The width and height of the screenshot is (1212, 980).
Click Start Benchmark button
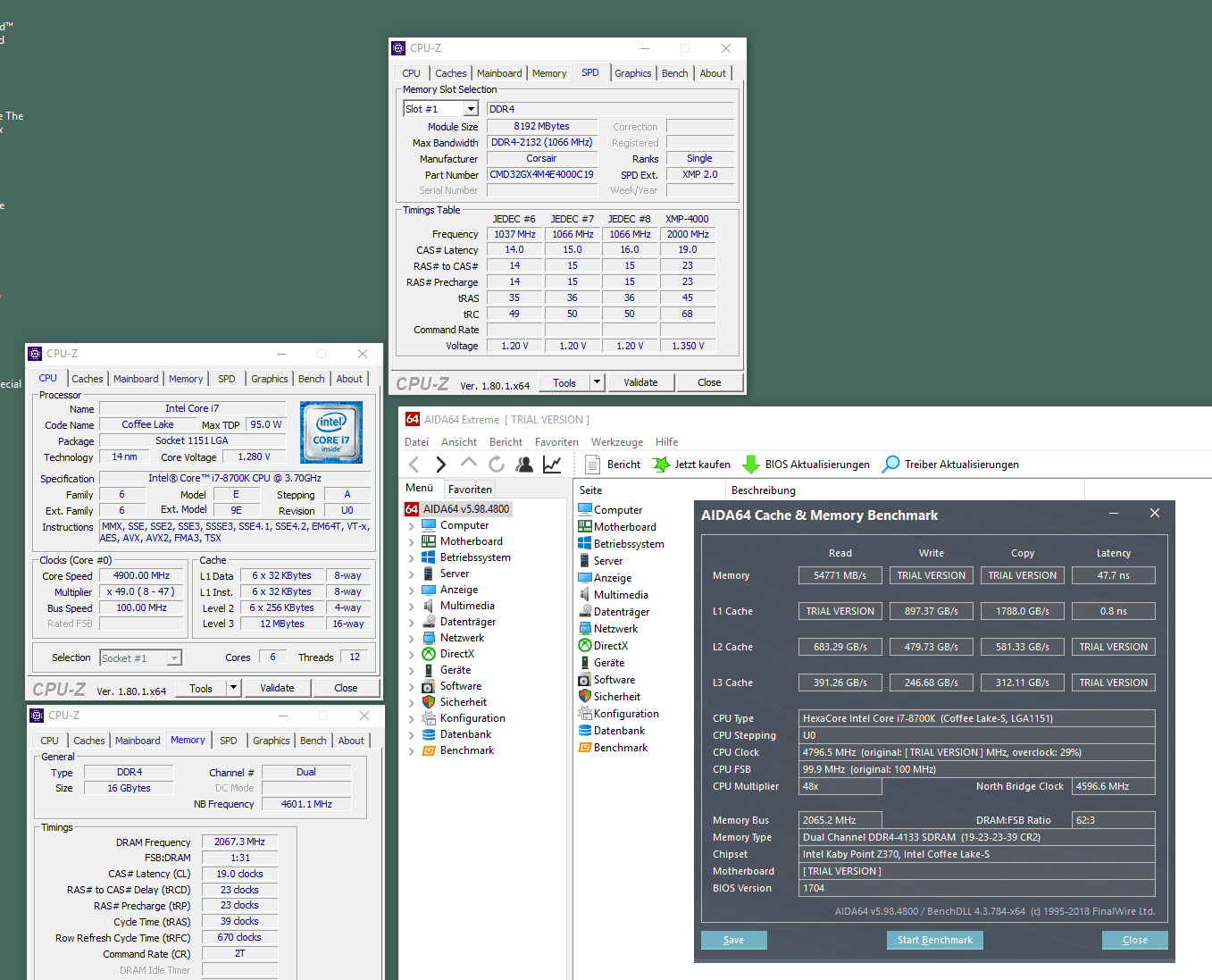(x=935, y=940)
